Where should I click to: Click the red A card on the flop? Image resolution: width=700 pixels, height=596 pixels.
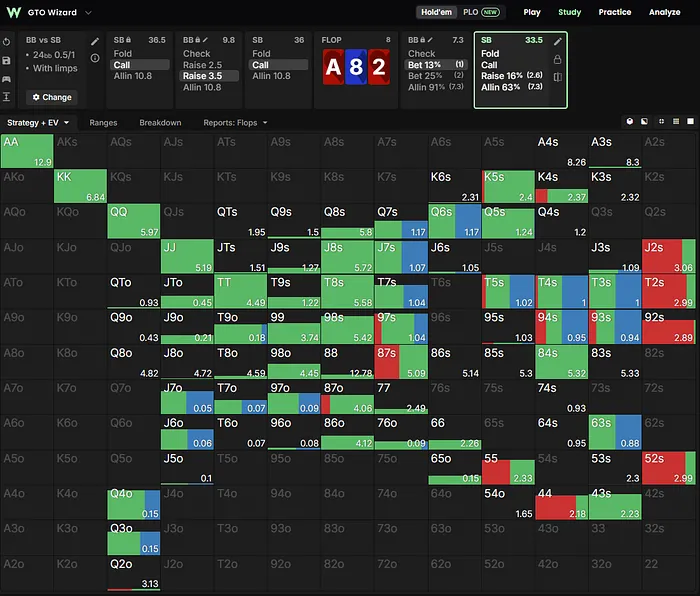tap(333, 67)
